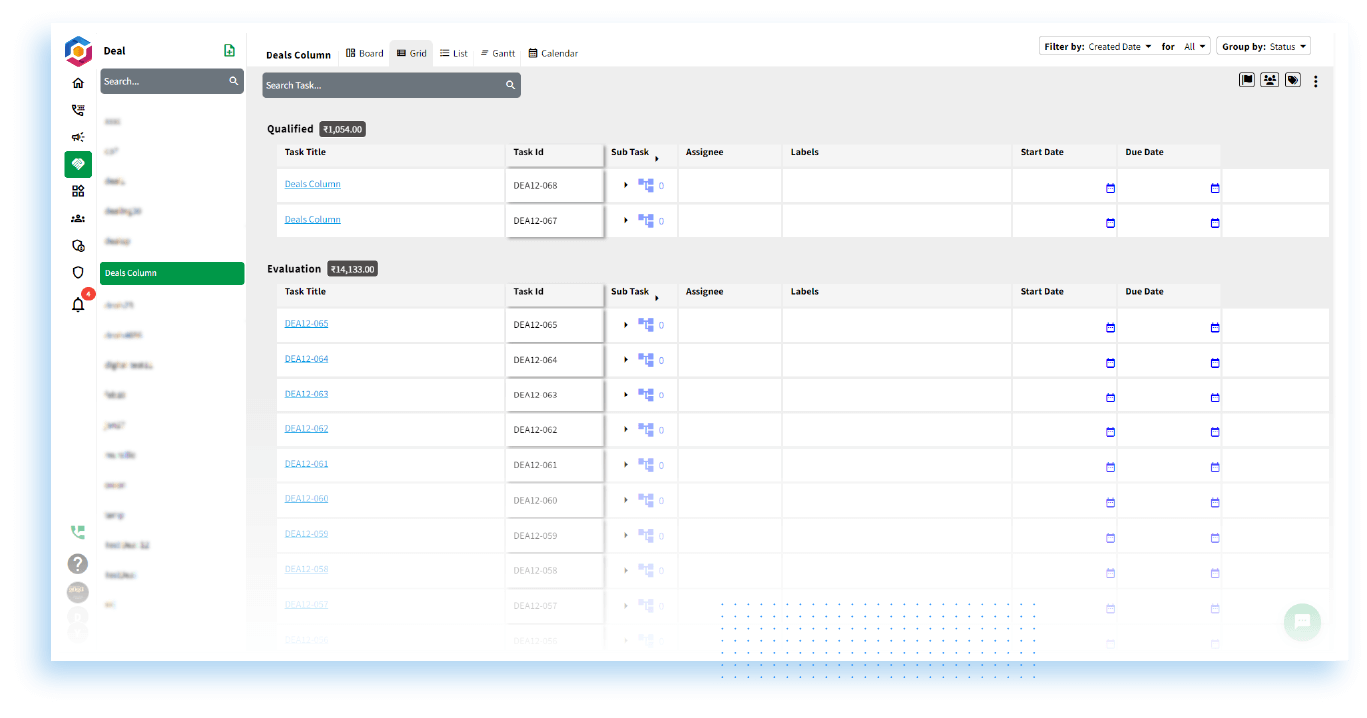
Task: Open the chat bubble in bottom-right corner
Action: click(x=1302, y=622)
